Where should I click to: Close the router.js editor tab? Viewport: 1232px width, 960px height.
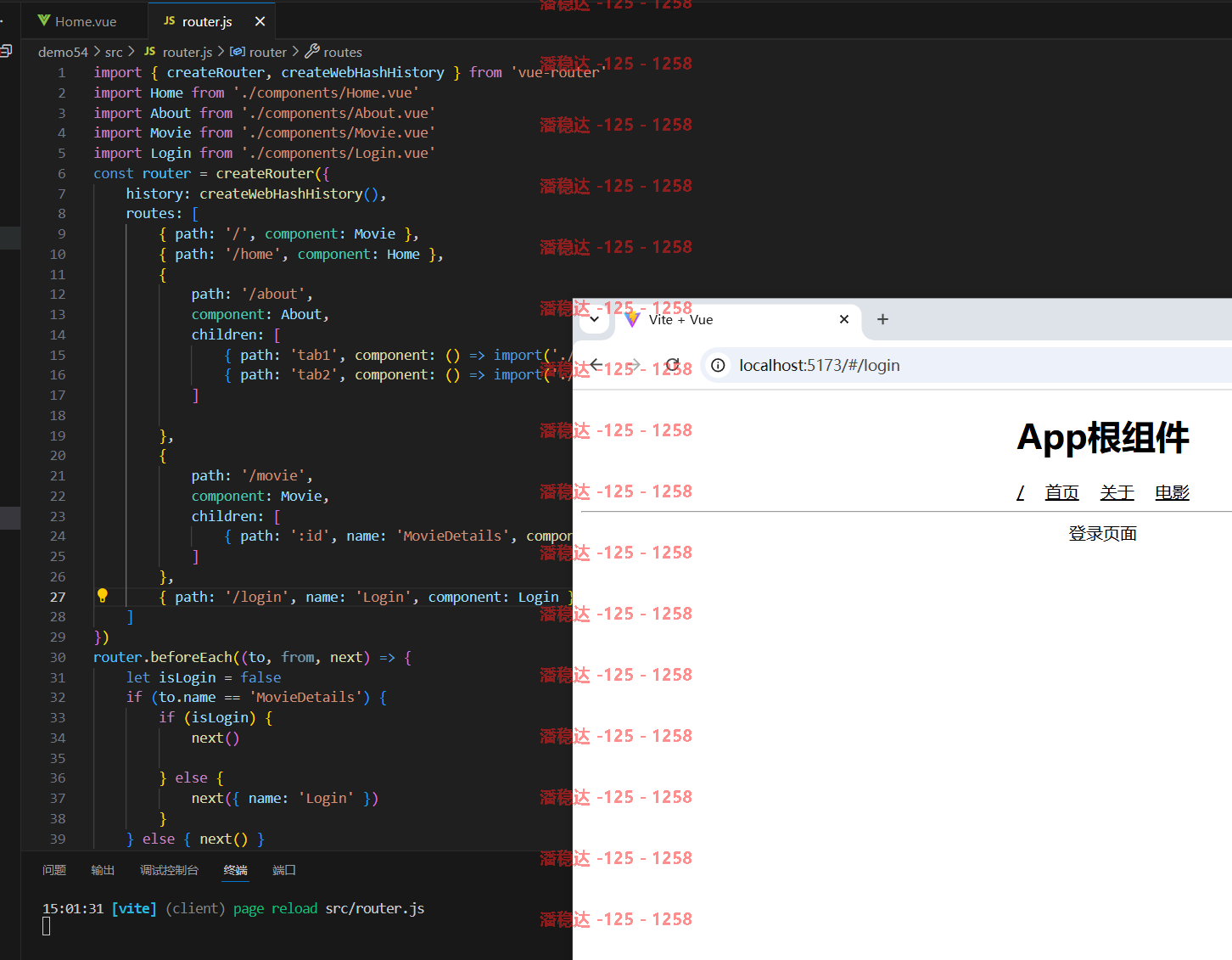[x=260, y=21]
